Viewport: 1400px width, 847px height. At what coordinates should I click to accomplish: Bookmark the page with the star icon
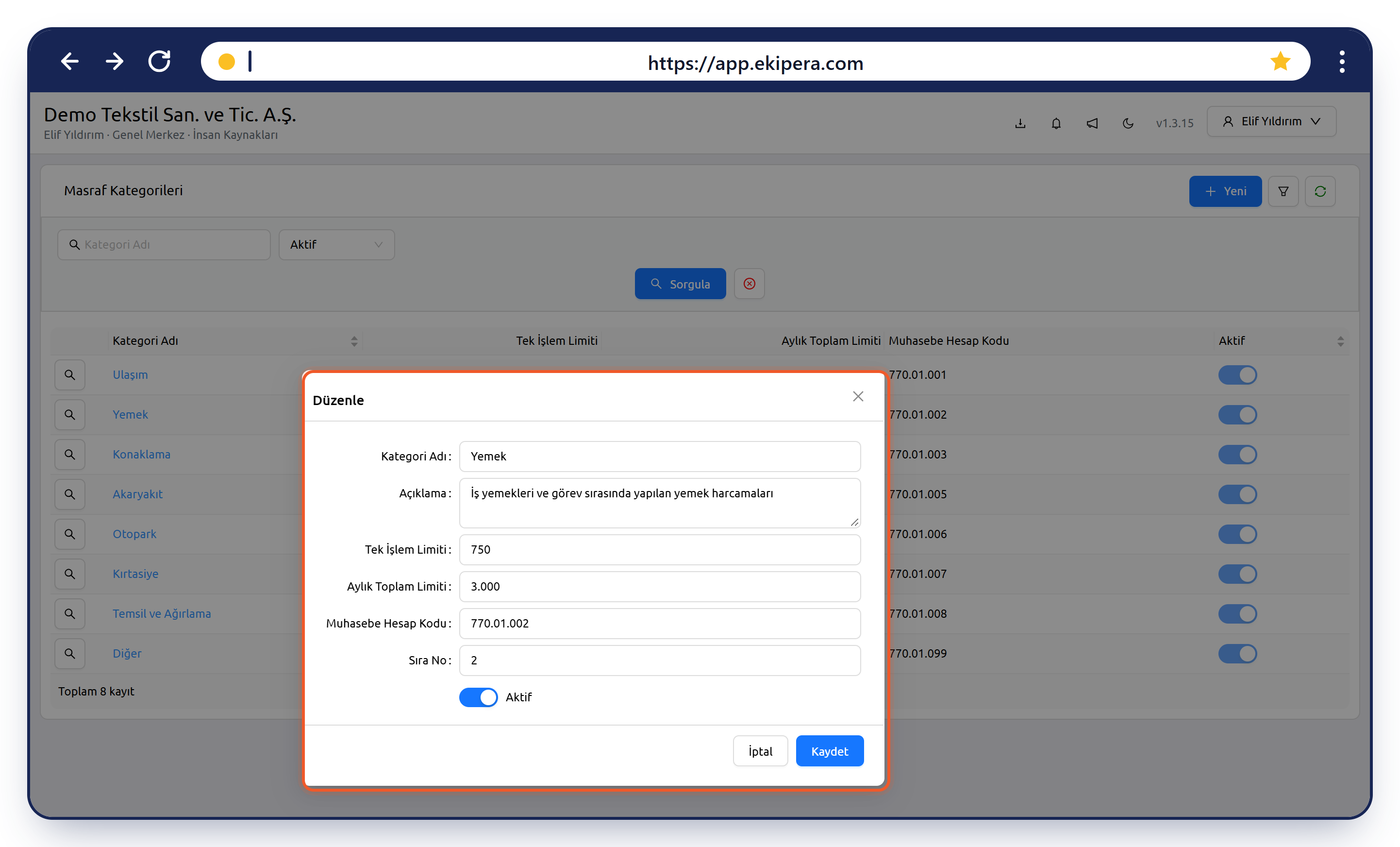click(1280, 61)
